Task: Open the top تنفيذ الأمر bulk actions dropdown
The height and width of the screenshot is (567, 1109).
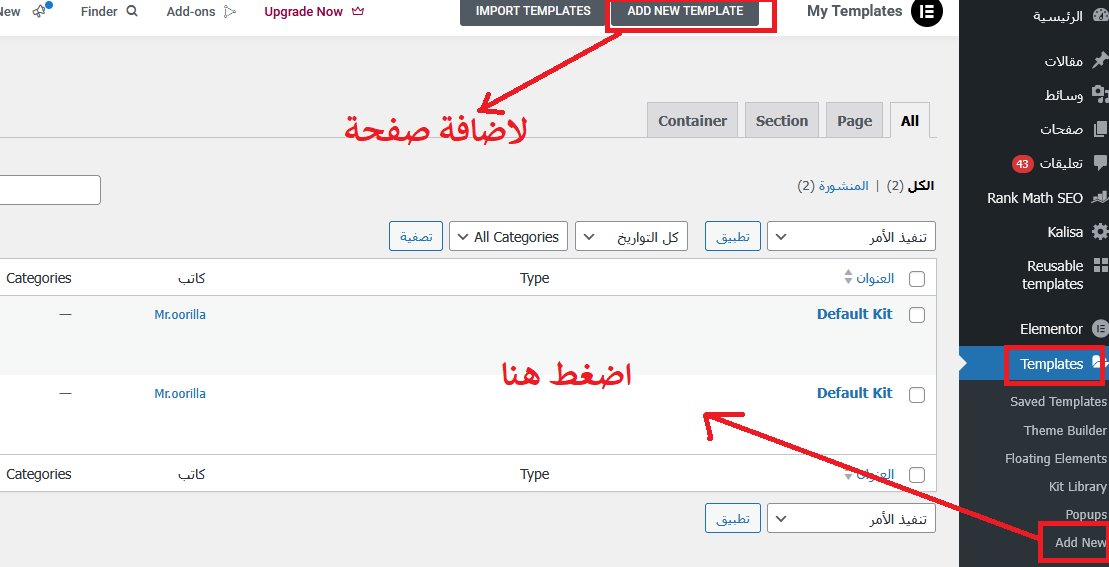Action: pyautogui.click(x=852, y=236)
